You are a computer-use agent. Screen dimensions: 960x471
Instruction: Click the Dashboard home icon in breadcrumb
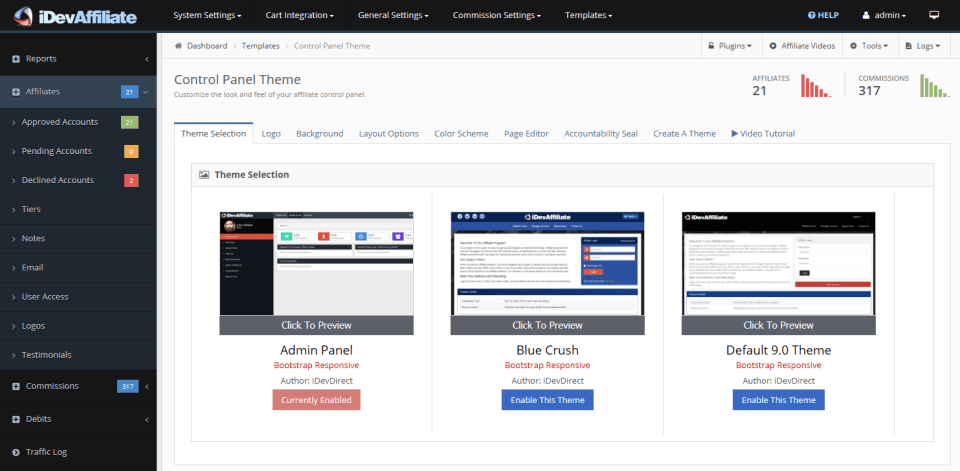pos(179,46)
